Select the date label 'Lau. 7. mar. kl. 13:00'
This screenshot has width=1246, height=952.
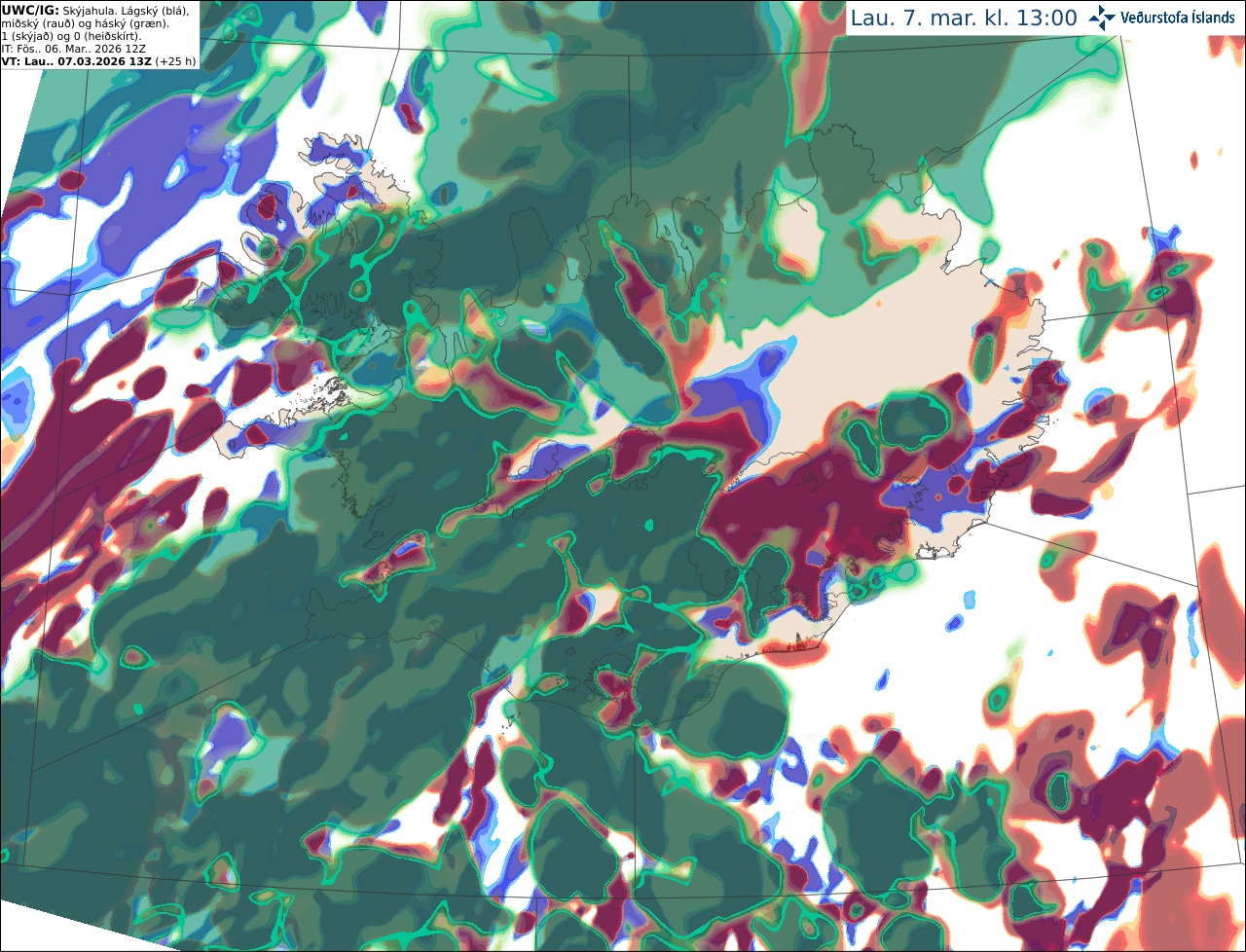pyautogui.click(x=964, y=18)
